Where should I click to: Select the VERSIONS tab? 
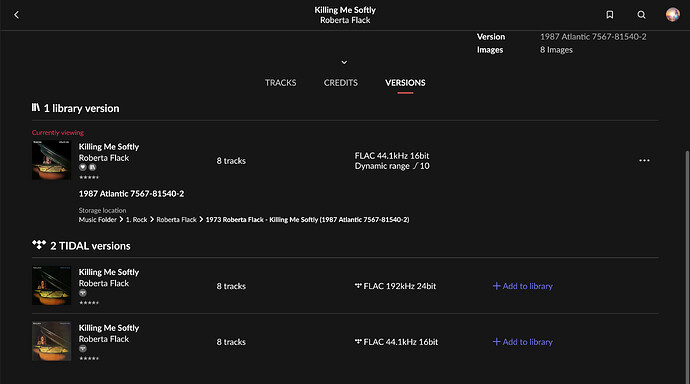(x=405, y=83)
